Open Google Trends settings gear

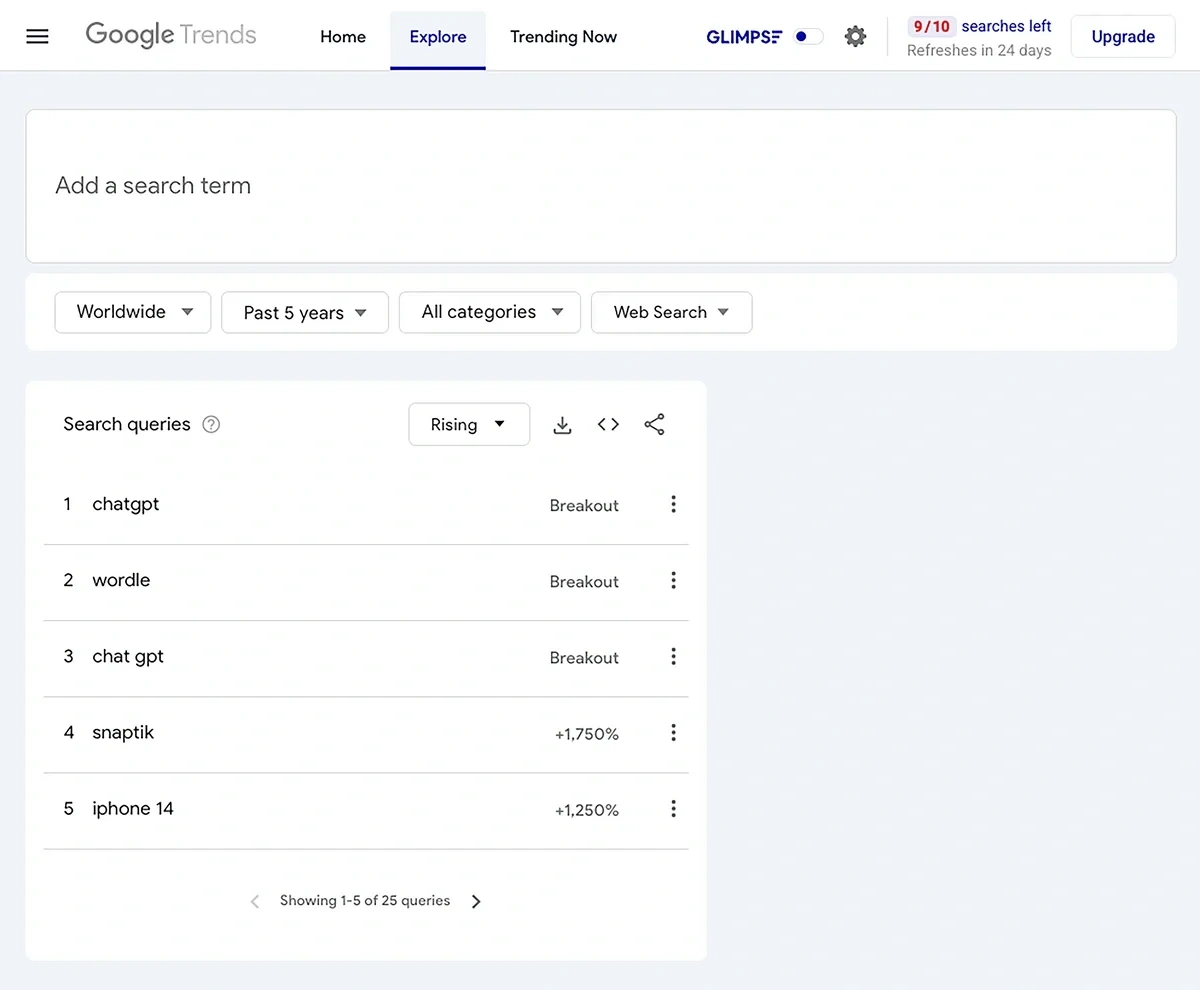[855, 36]
